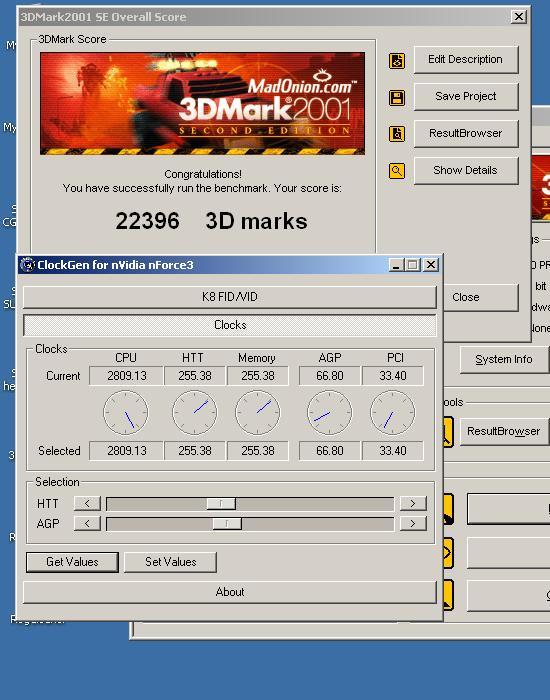Click the ClockGen title bar app icon
The height and width of the screenshot is (700, 550).
[28, 265]
